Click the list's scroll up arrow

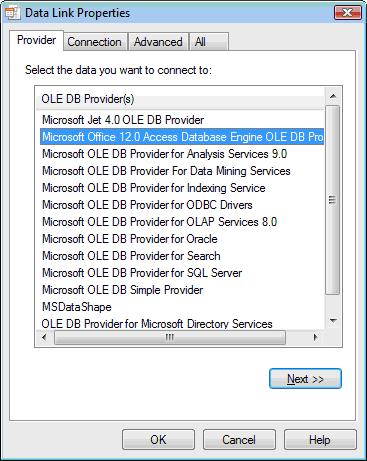[x=332, y=97]
